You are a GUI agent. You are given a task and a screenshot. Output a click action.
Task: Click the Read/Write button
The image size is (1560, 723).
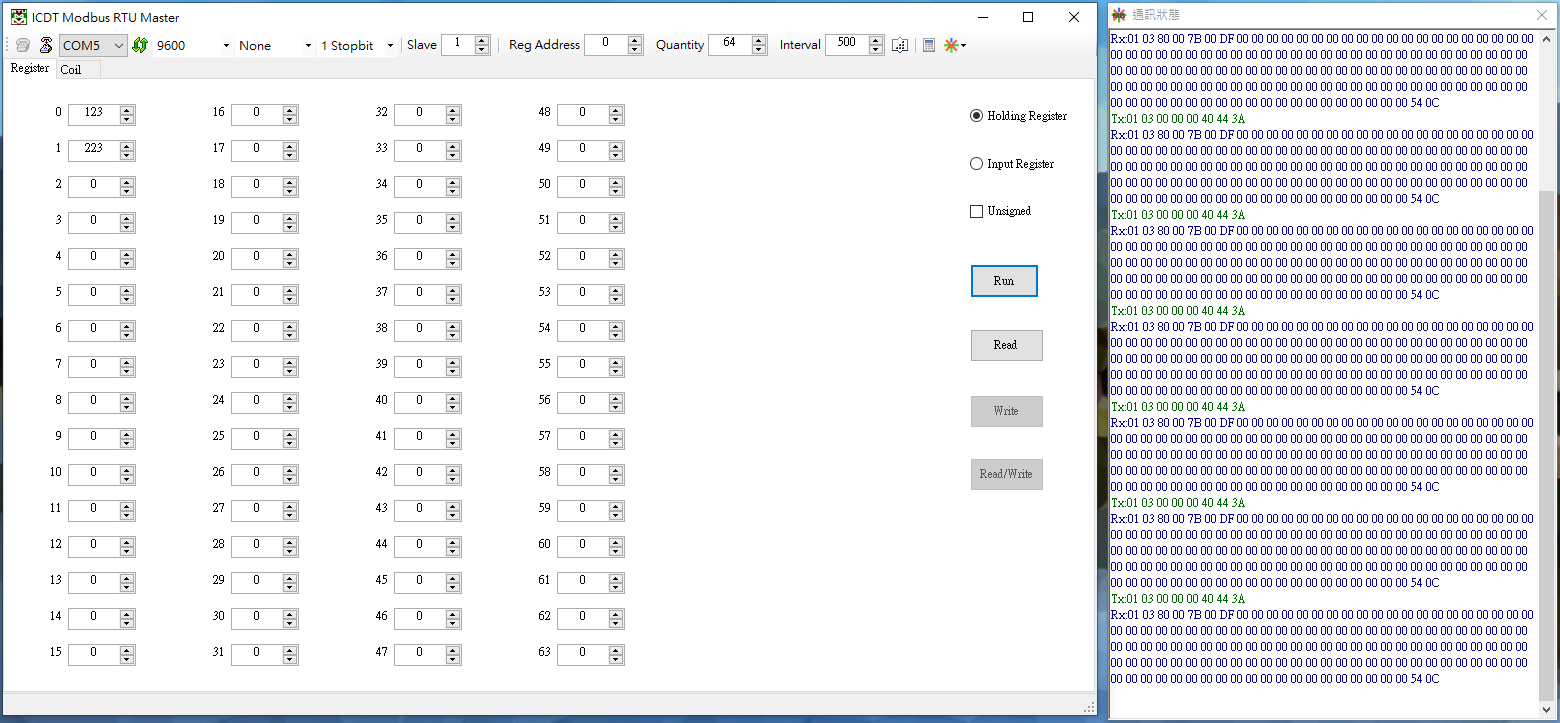[x=1006, y=474]
